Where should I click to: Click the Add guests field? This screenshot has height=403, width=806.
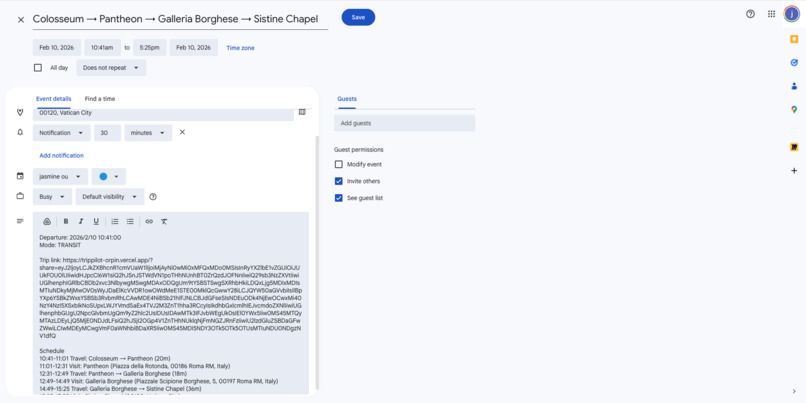click(405, 123)
